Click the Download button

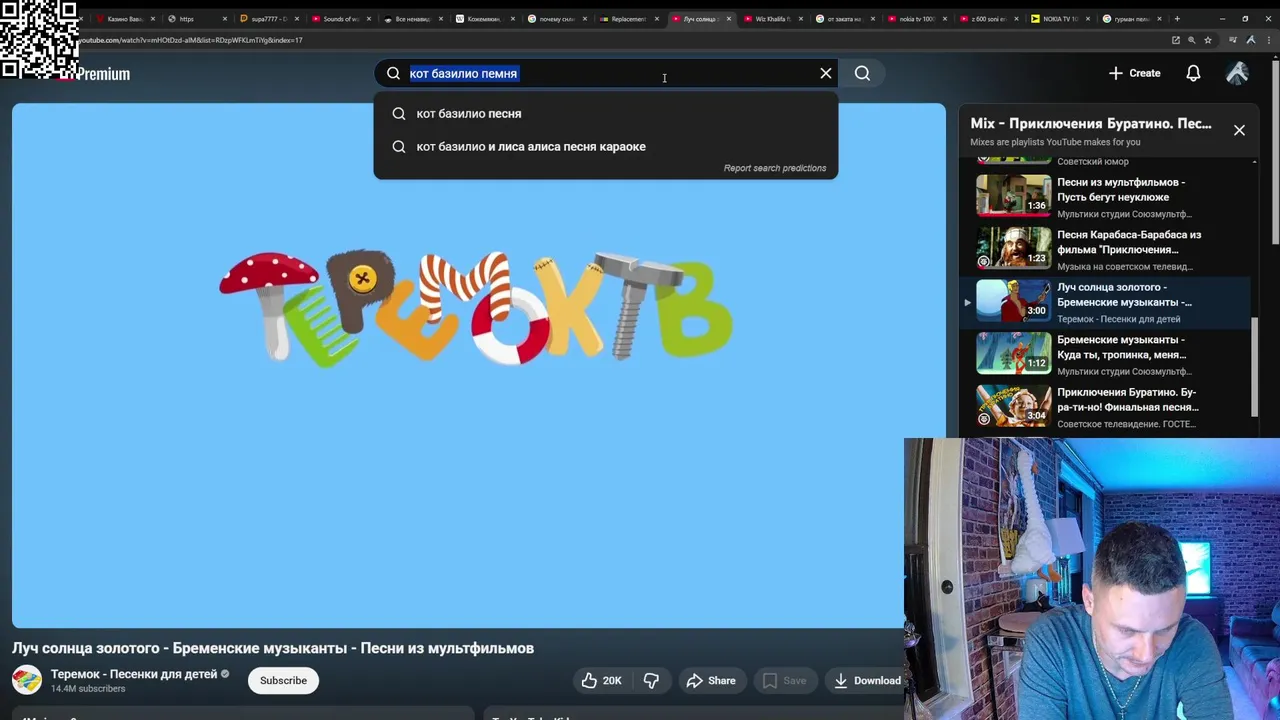tap(866, 680)
